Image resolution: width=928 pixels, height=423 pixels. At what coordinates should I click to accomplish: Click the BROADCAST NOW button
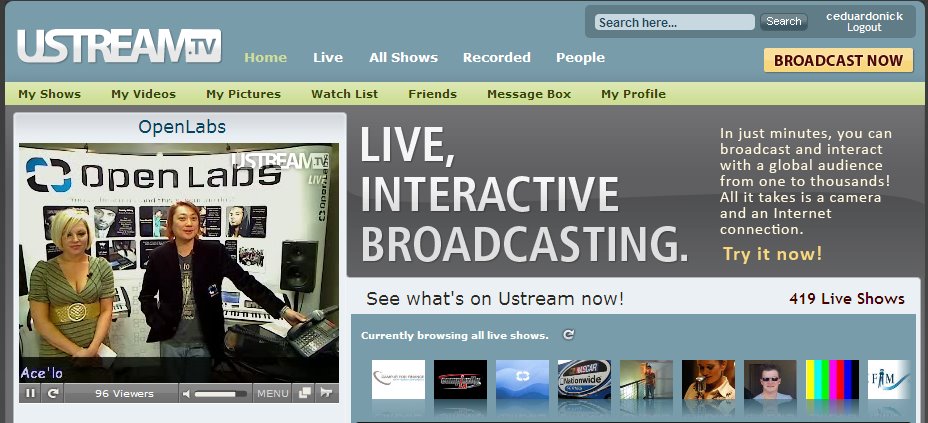pos(838,60)
